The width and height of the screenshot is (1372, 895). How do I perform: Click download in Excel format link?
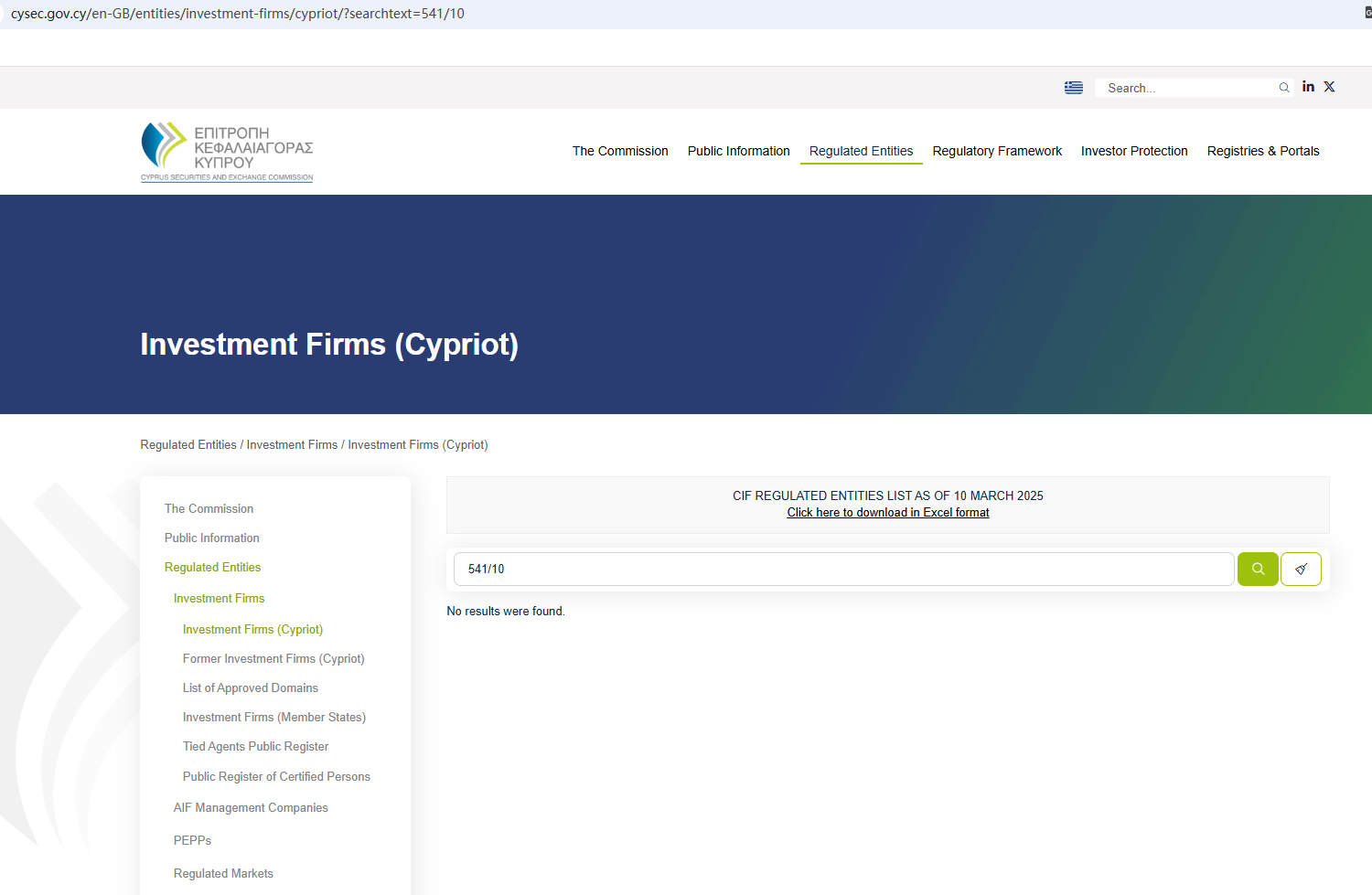[x=887, y=513]
